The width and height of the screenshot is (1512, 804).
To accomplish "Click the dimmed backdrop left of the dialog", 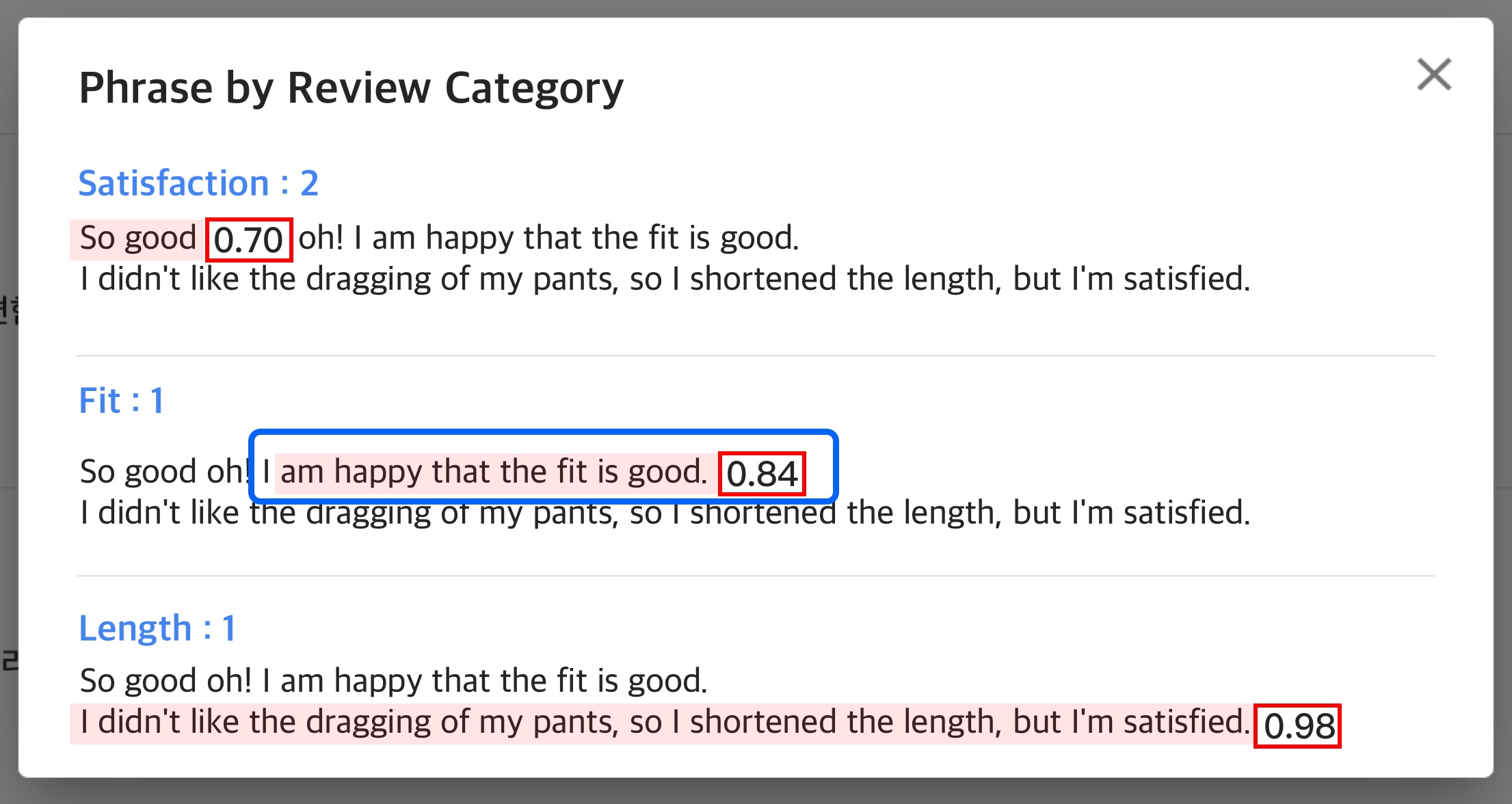I will [8, 410].
